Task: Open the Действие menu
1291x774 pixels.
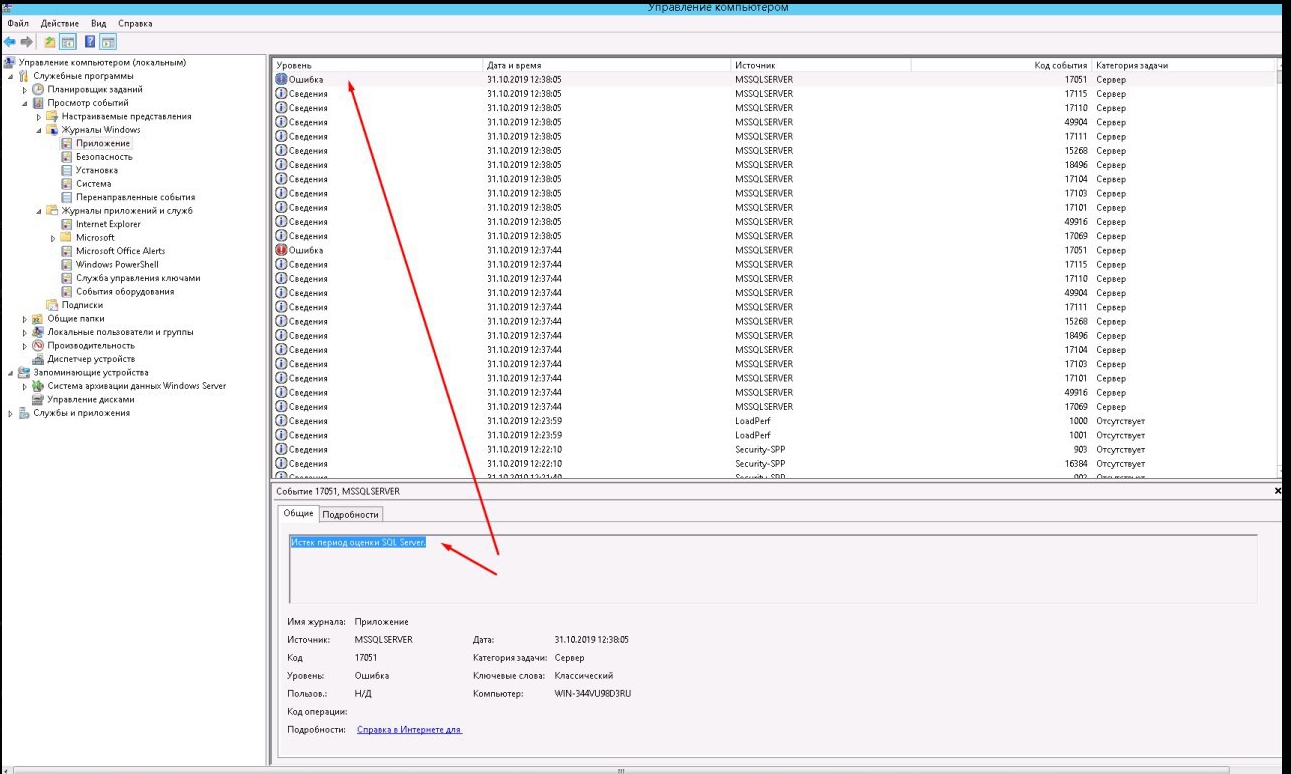Action: click(x=60, y=23)
